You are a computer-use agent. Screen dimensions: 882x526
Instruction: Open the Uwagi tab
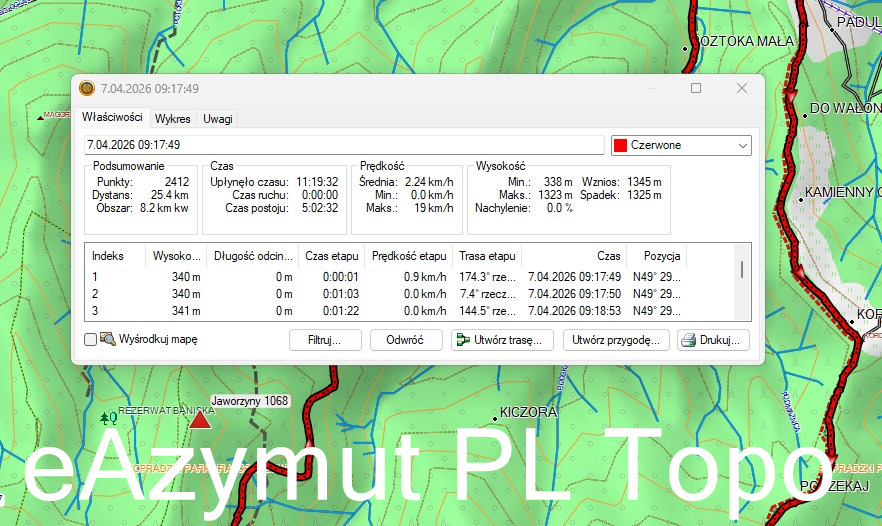(x=217, y=119)
